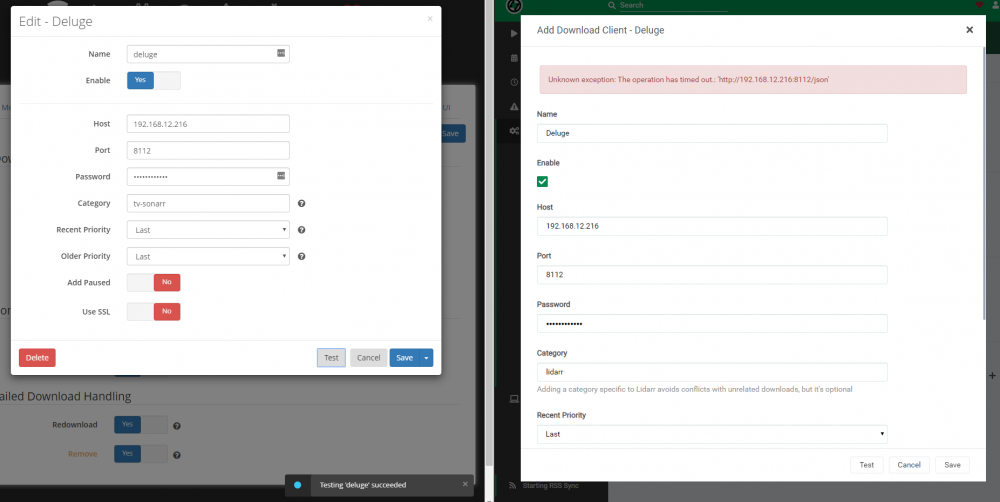Open the Lidarr sidebar settings gears icon
The image size is (1000, 502).
coord(514,131)
